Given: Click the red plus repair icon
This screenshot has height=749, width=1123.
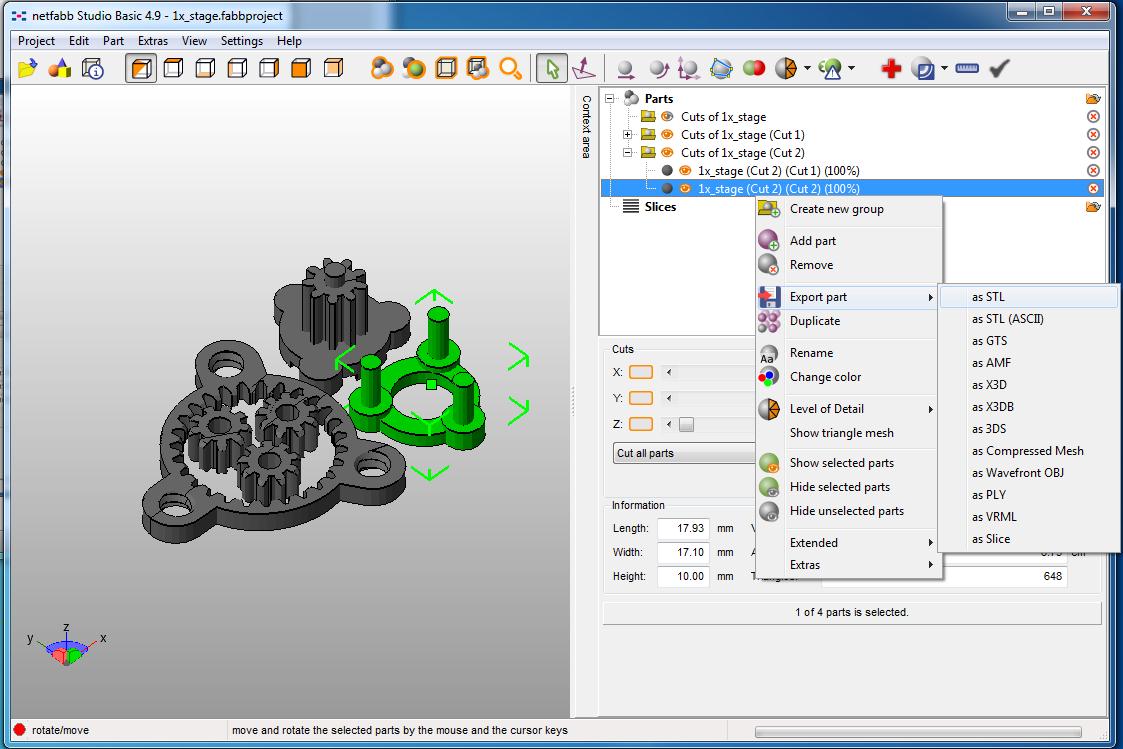Looking at the screenshot, I should (892, 69).
